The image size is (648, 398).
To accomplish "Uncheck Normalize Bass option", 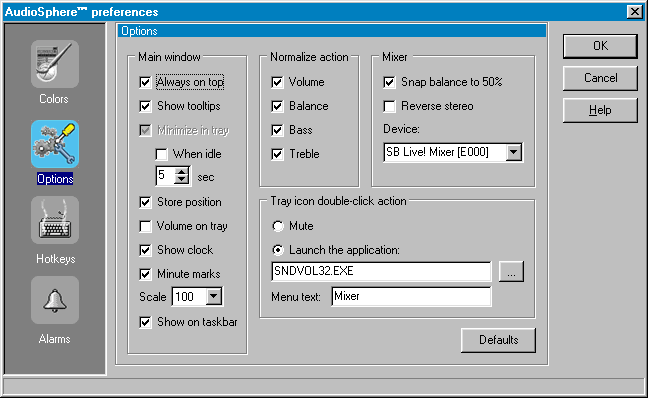I will [277, 130].
